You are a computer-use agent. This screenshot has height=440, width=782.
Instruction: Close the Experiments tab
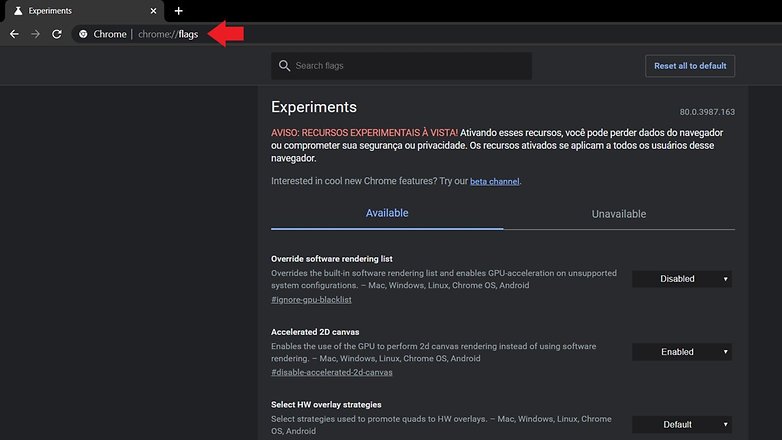point(153,11)
